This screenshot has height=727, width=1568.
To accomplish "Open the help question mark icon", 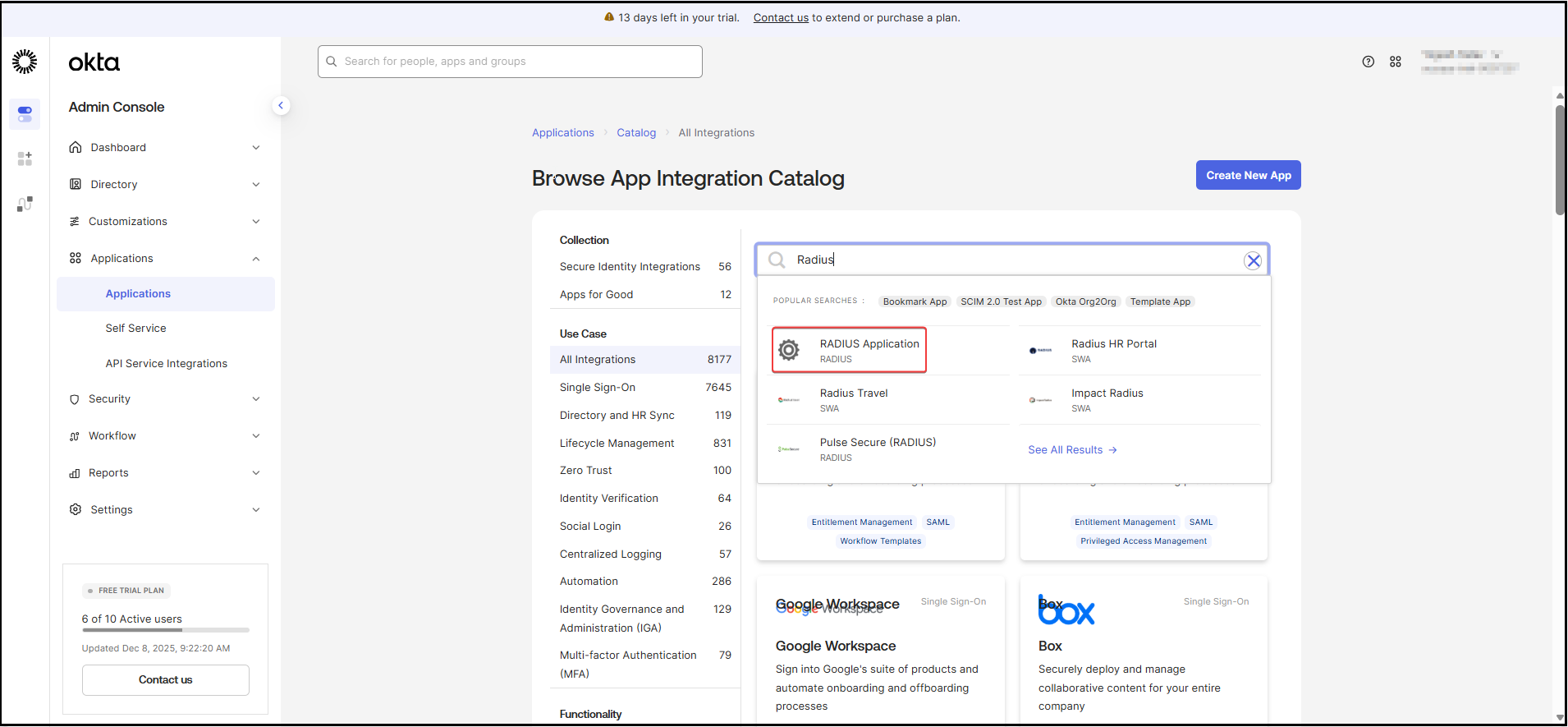I will [x=1368, y=62].
